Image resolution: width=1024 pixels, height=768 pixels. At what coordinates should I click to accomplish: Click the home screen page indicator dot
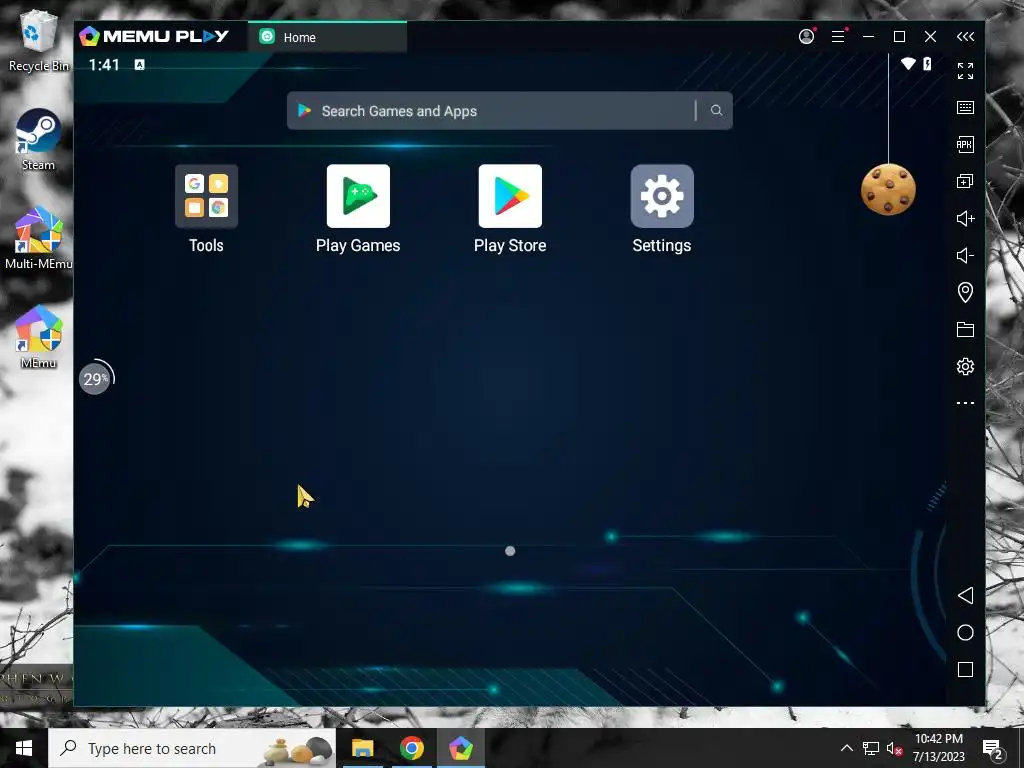pyautogui.click(x=510, y=551)
